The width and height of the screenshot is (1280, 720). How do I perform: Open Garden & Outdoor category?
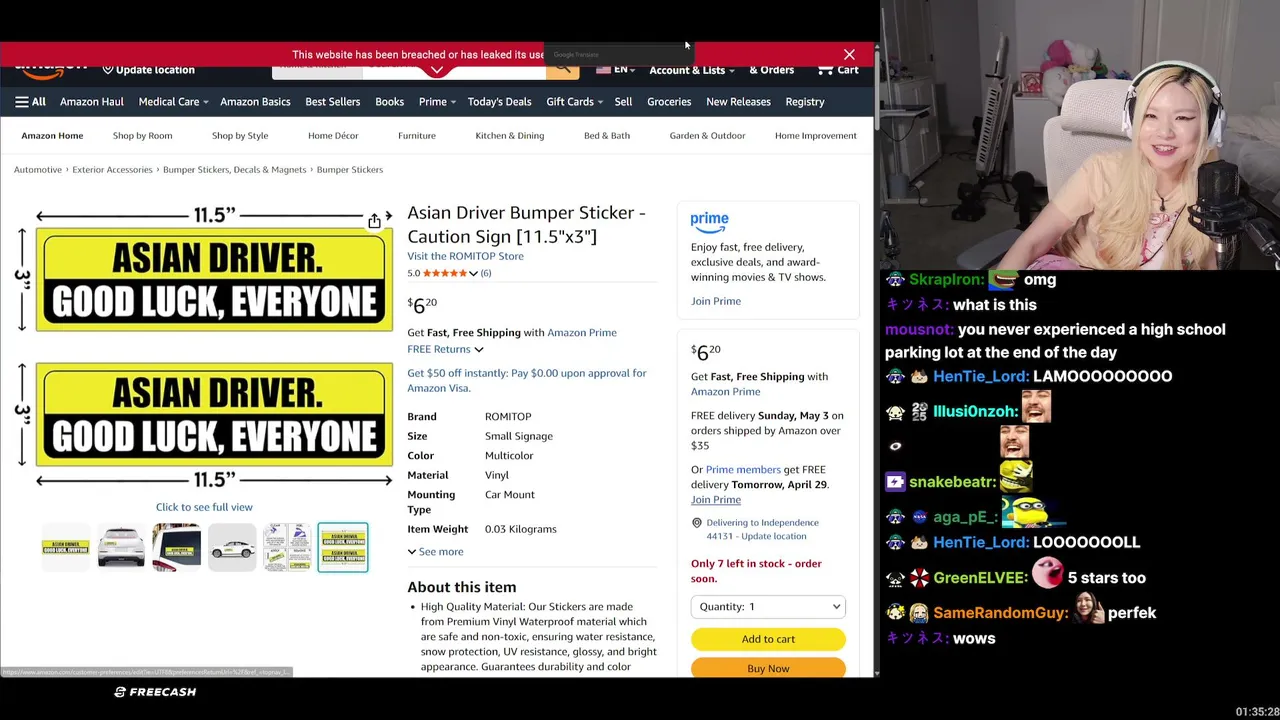pyautogui.click(x=707, y=136)
